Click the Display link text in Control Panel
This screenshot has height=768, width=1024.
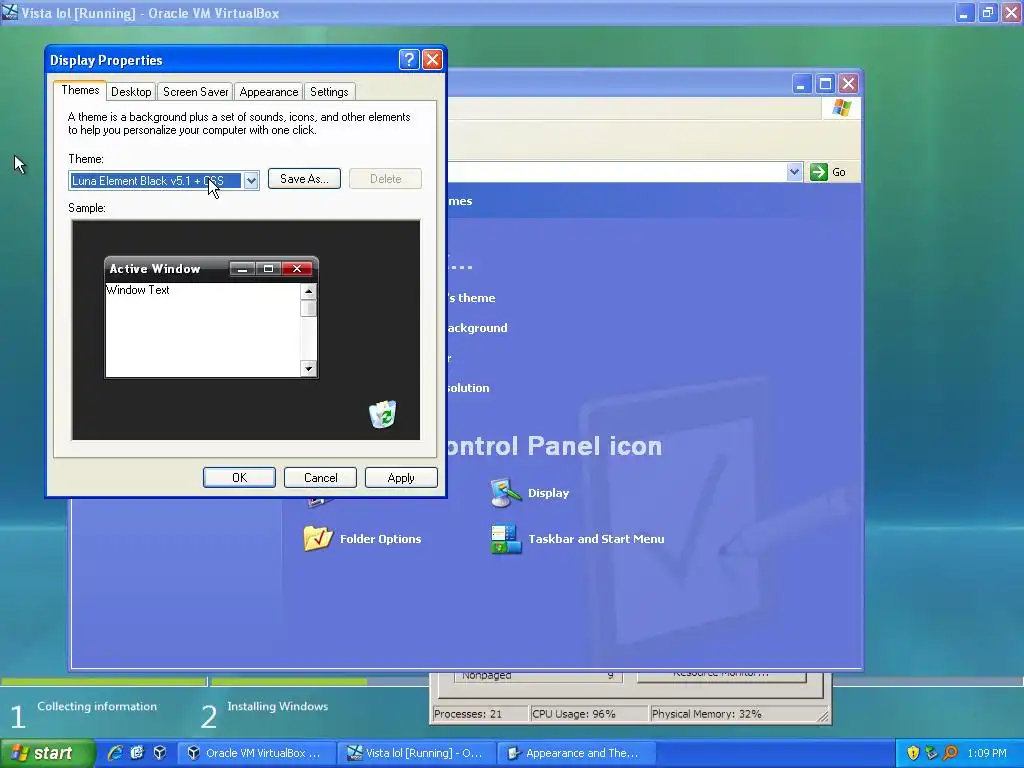click(549, 493)
